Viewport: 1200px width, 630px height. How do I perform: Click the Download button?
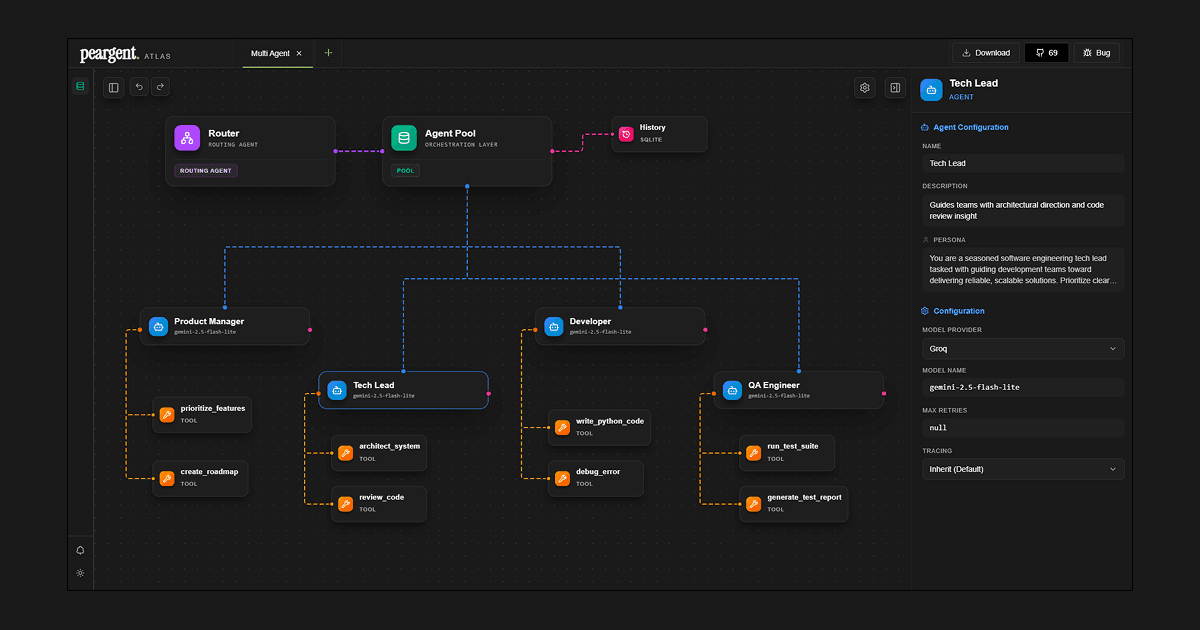tap(985, 53)
